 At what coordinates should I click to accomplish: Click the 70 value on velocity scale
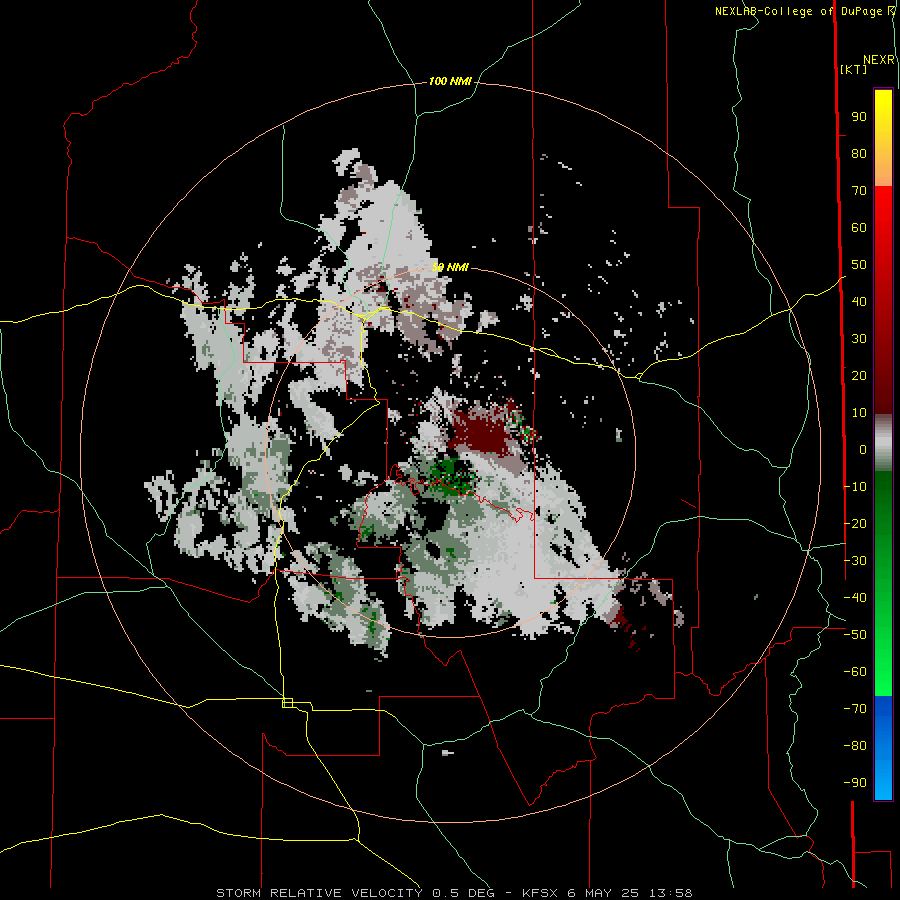(859, 191)
